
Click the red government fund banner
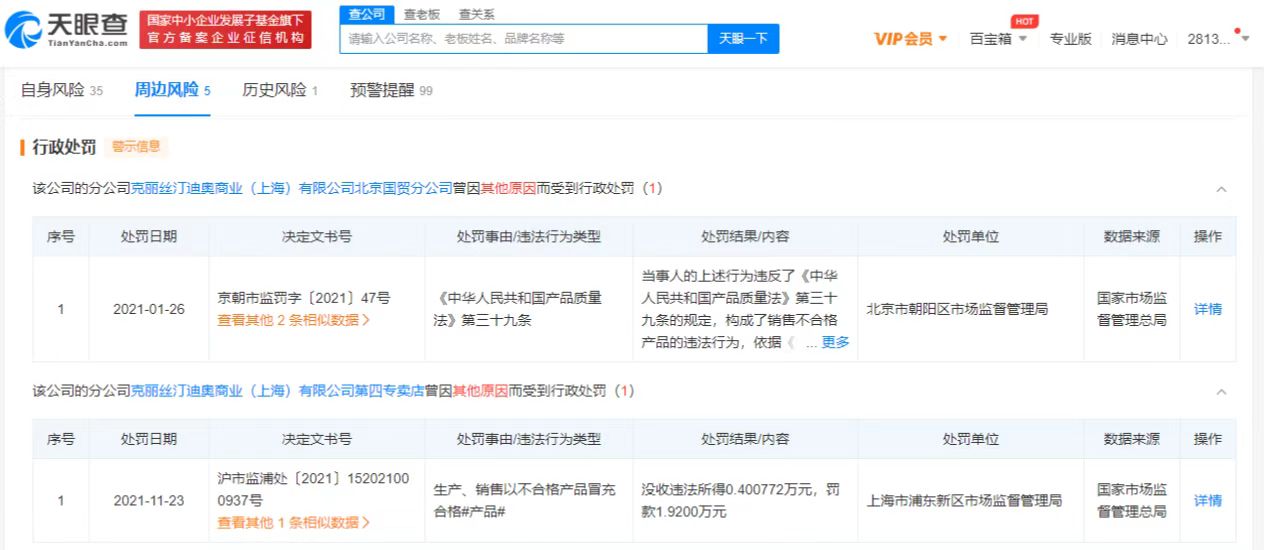(x=224, y=30)
